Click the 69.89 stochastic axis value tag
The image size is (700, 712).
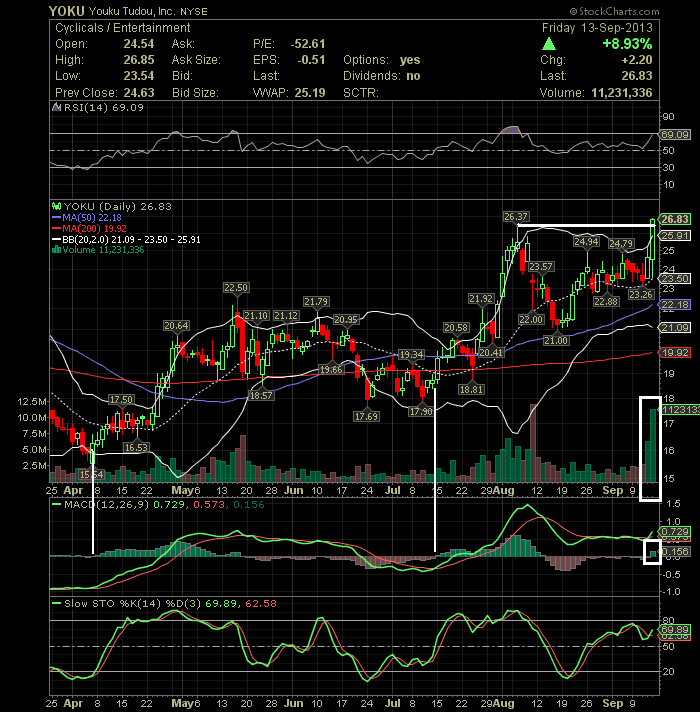[x=675, y=630]
